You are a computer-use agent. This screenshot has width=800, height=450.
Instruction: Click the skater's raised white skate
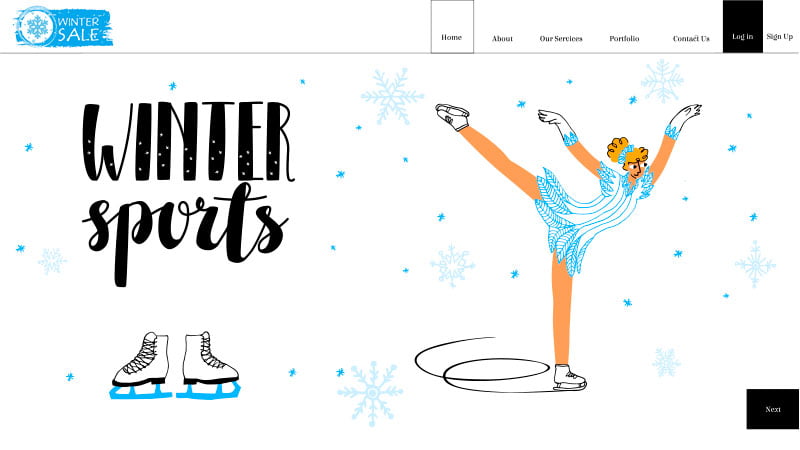452,117
